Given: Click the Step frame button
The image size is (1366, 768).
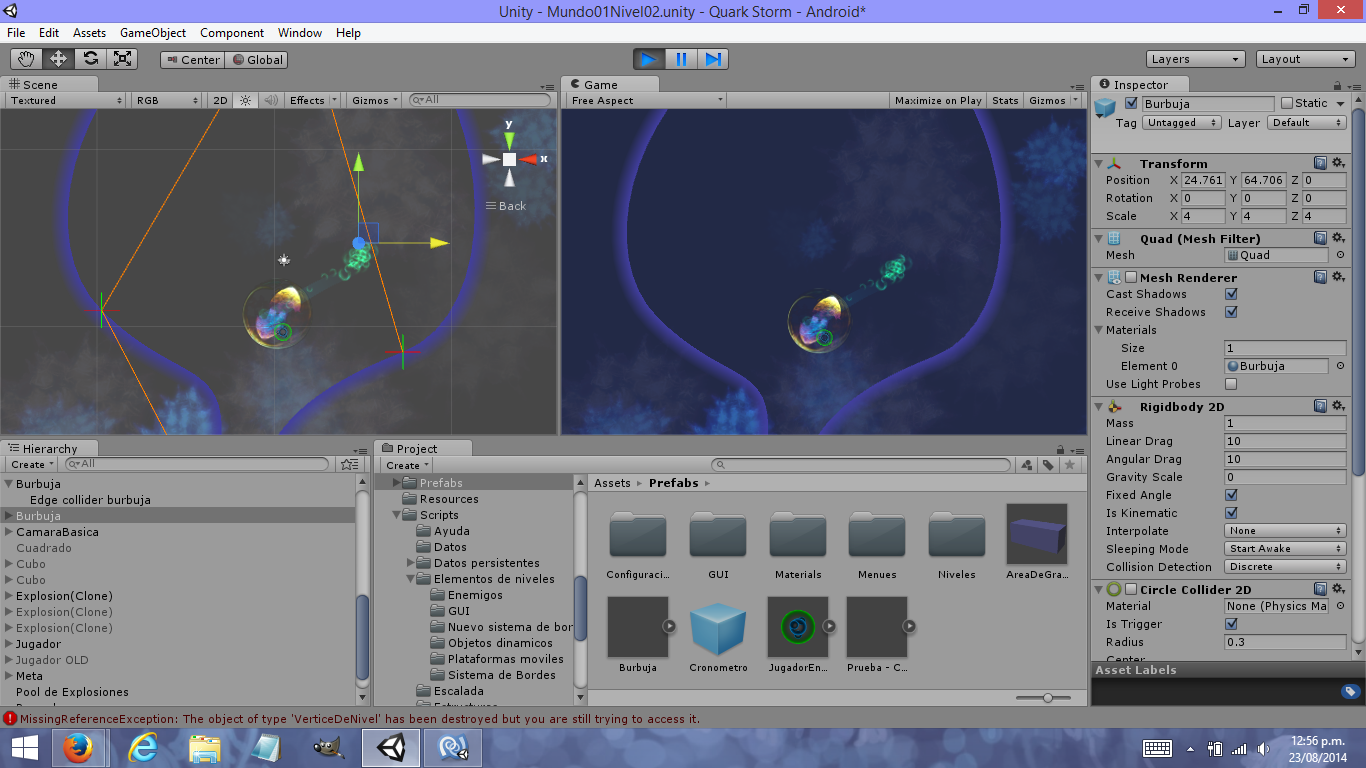Looking at the screenshot, I should pos(712,59).
